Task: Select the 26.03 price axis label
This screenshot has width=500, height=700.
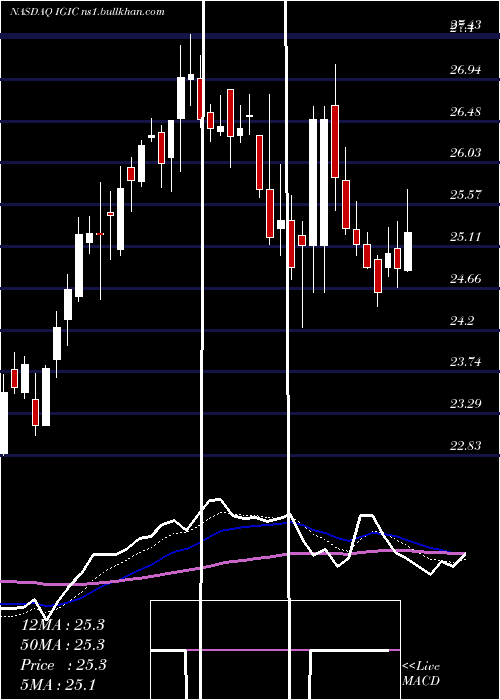Action: [466, 153]
